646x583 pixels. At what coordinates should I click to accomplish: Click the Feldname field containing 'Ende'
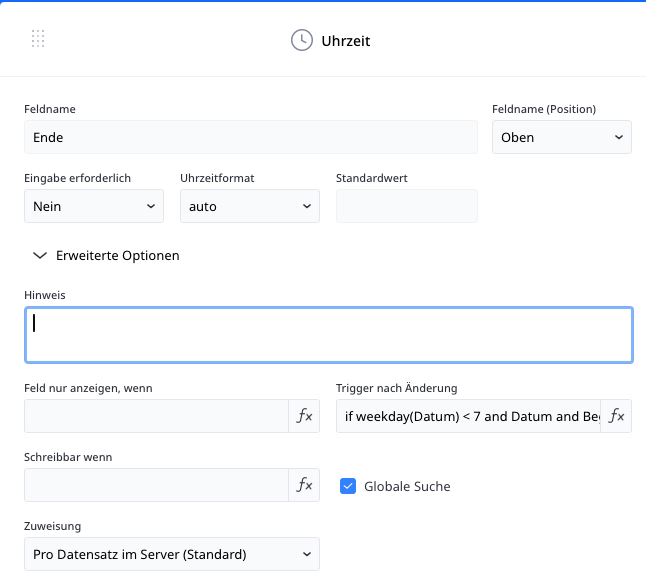(x=250, y=137)
